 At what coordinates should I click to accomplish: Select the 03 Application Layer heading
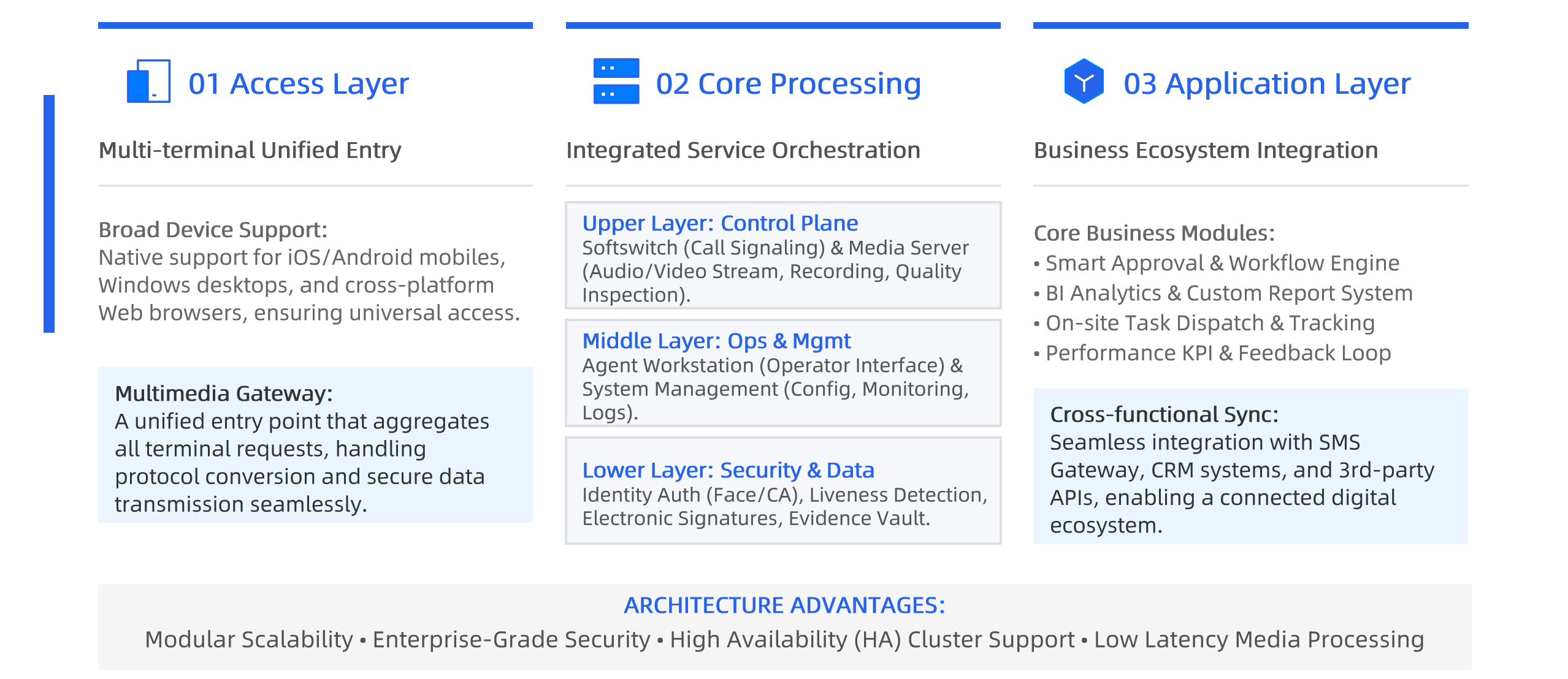(x=1267, y=83)
